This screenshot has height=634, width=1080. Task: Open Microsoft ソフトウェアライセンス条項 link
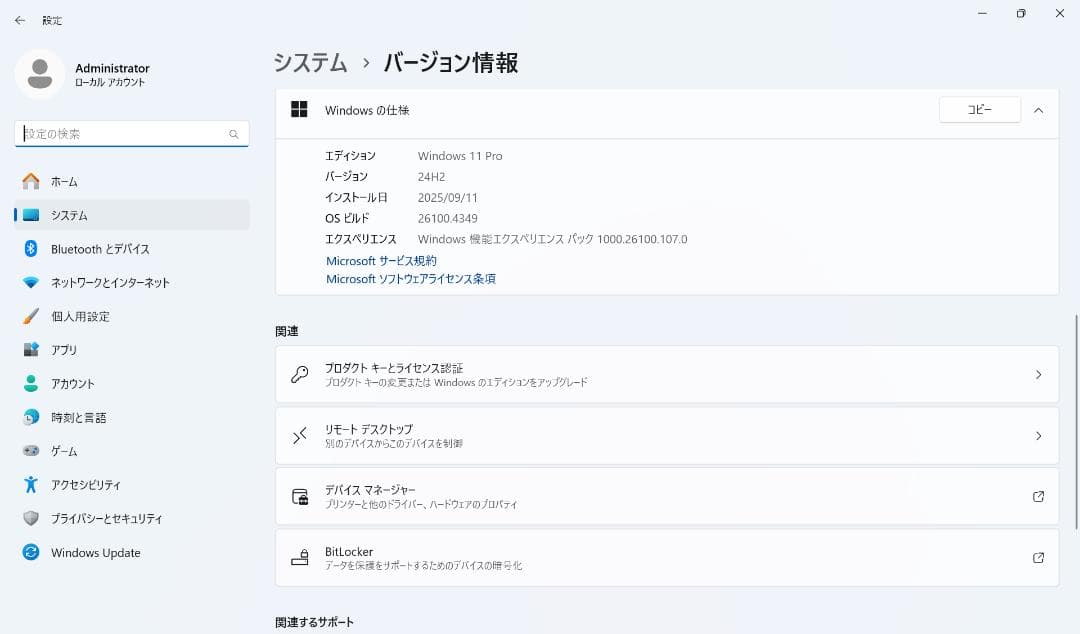click(411, 278)
